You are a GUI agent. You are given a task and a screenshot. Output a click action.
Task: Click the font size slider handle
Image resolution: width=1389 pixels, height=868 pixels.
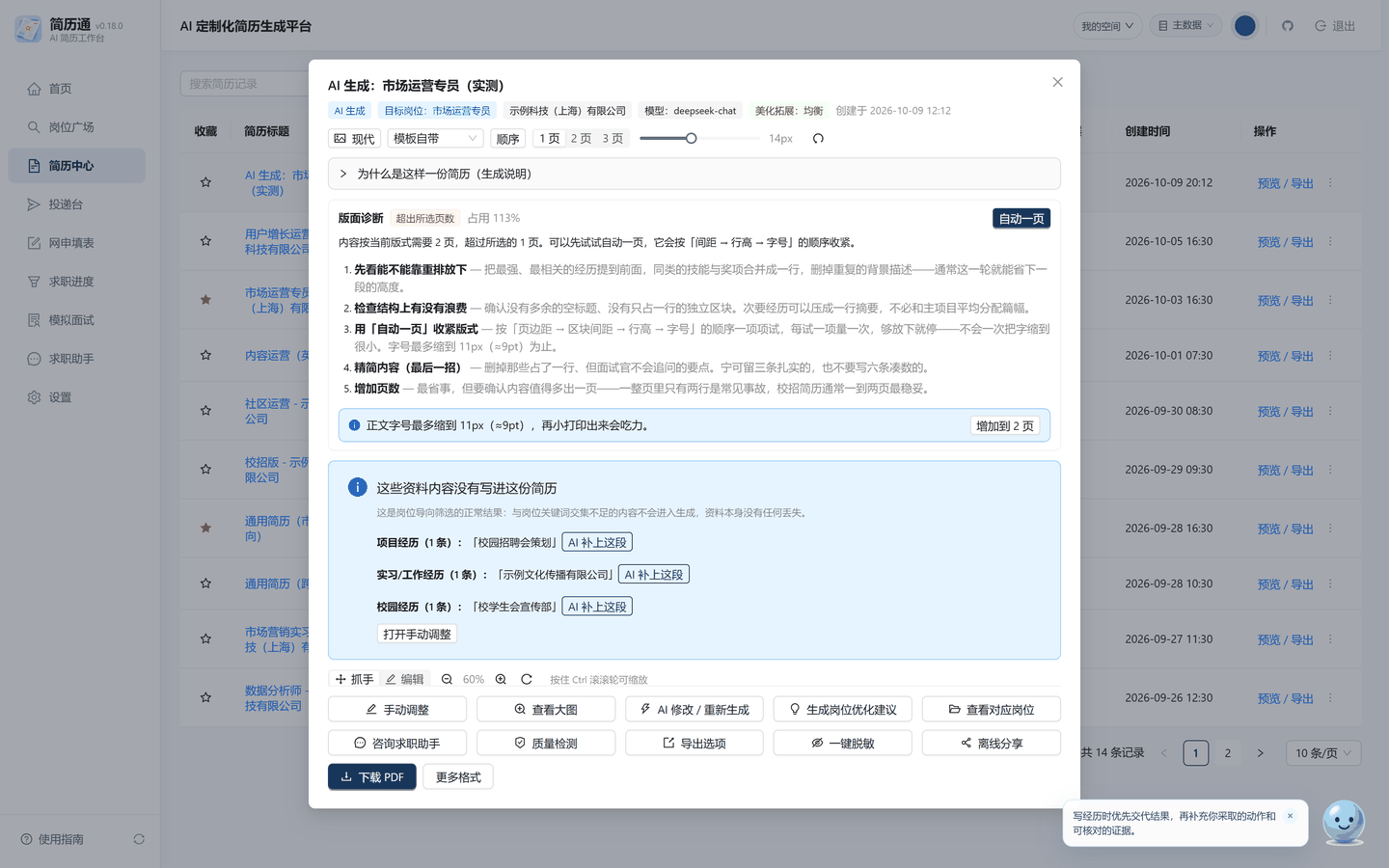(691, 139)
